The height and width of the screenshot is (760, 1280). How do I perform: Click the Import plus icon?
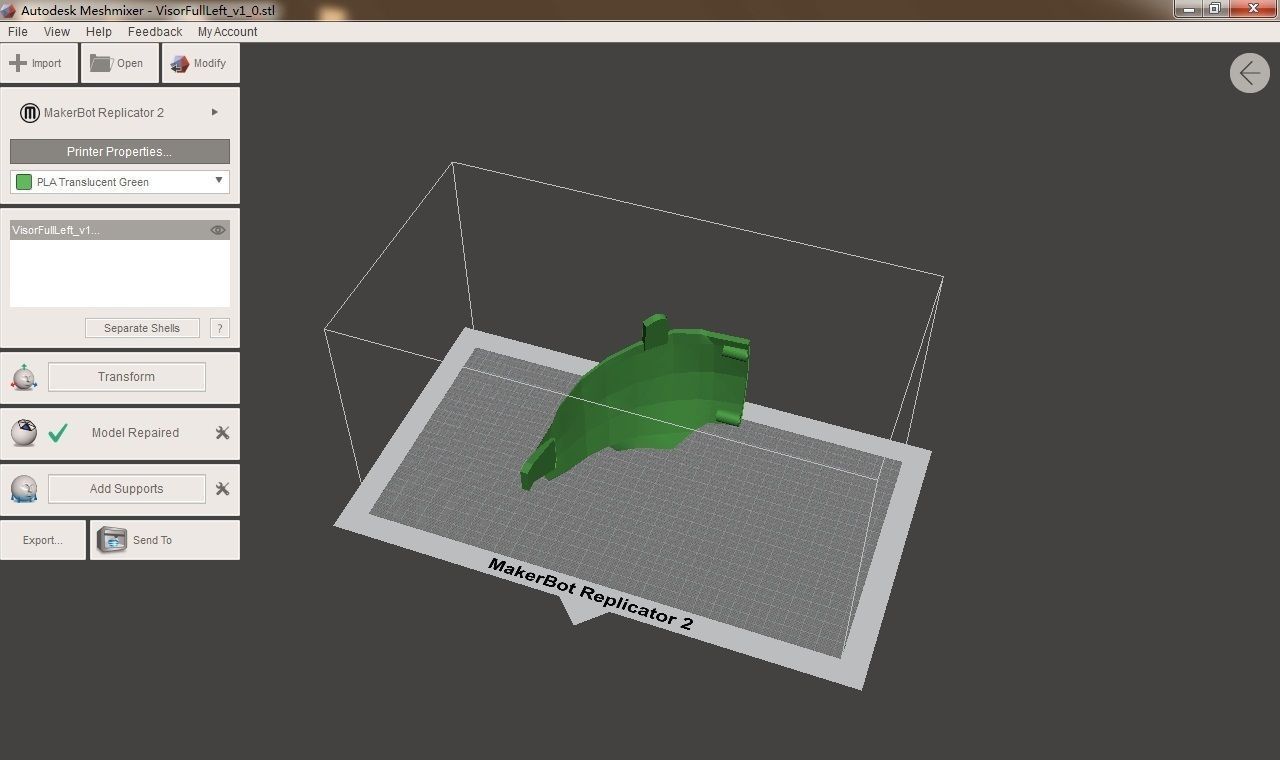click(17, 63)
